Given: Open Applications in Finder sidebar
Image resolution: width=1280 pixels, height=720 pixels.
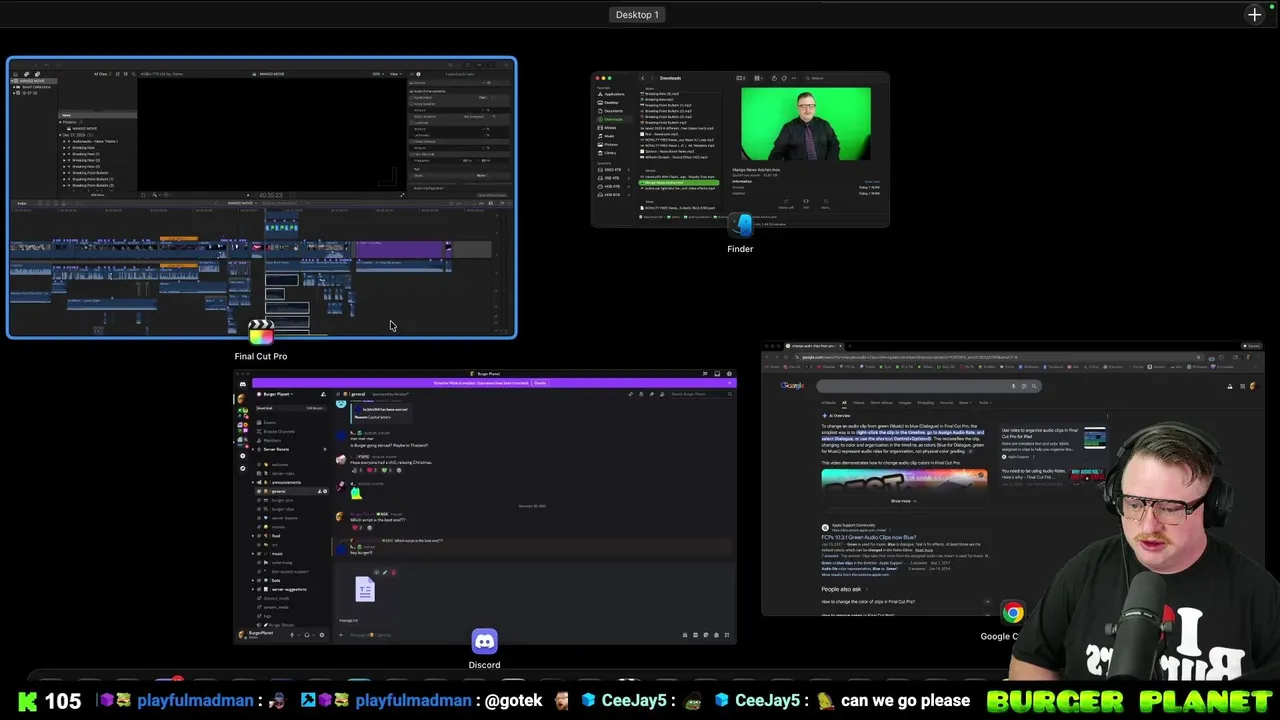Looking at the screenshot, I should point(612,94).
